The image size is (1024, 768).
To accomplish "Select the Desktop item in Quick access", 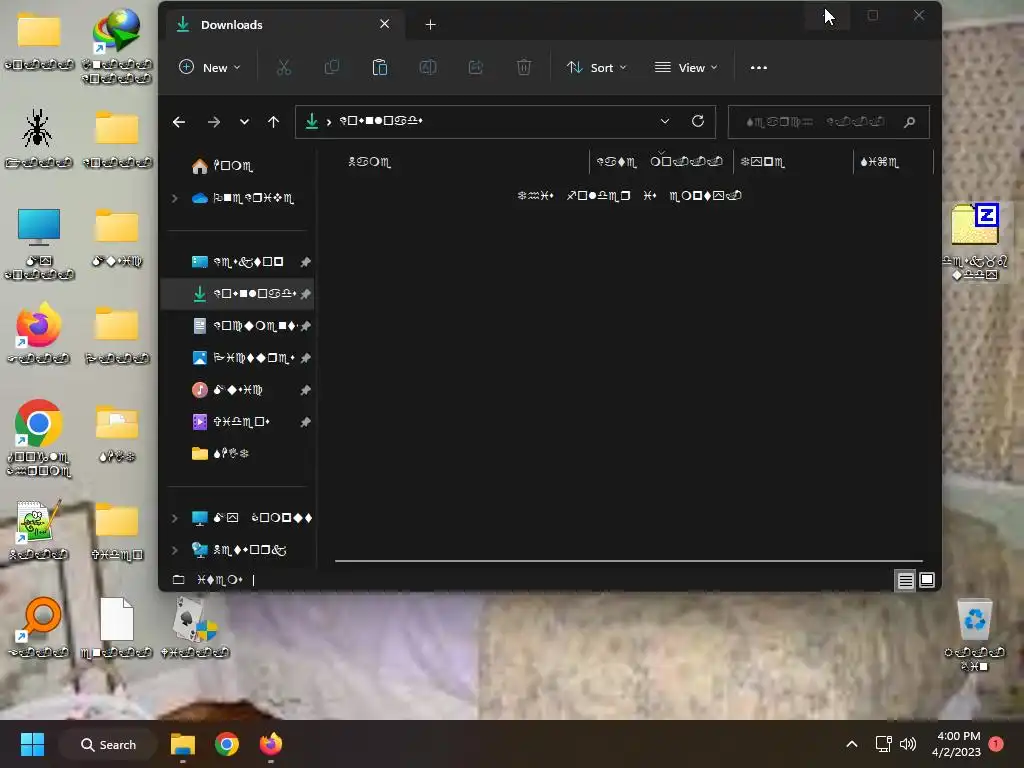I will click(x=238, y=262).
